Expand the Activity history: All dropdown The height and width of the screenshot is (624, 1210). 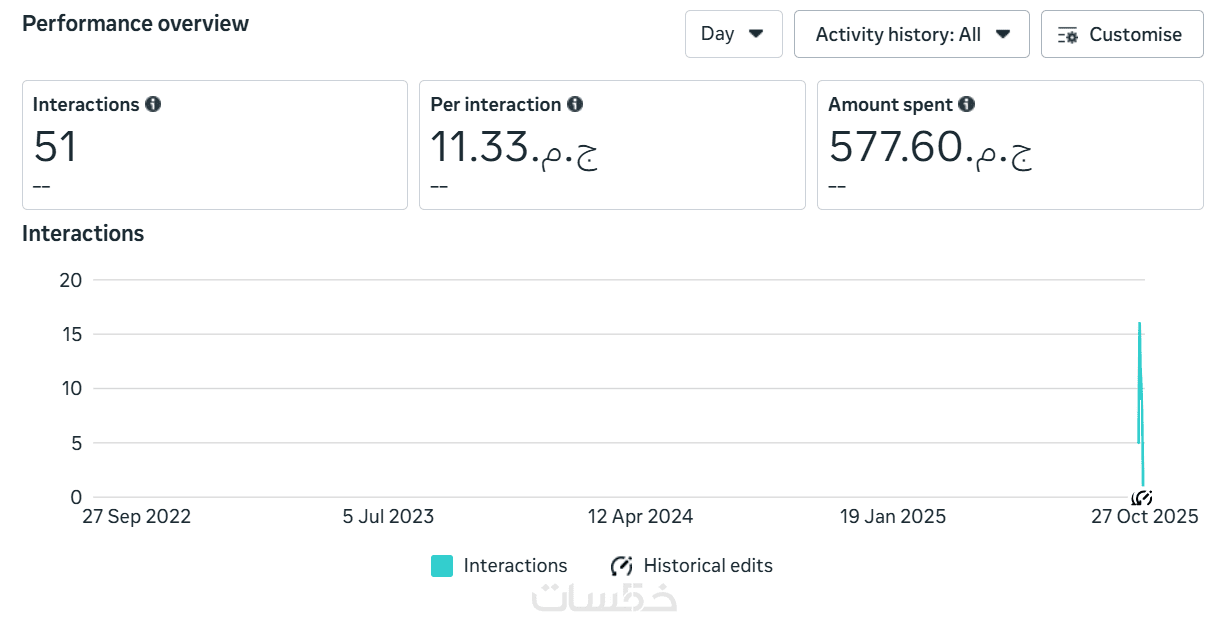tap(911, 34)
